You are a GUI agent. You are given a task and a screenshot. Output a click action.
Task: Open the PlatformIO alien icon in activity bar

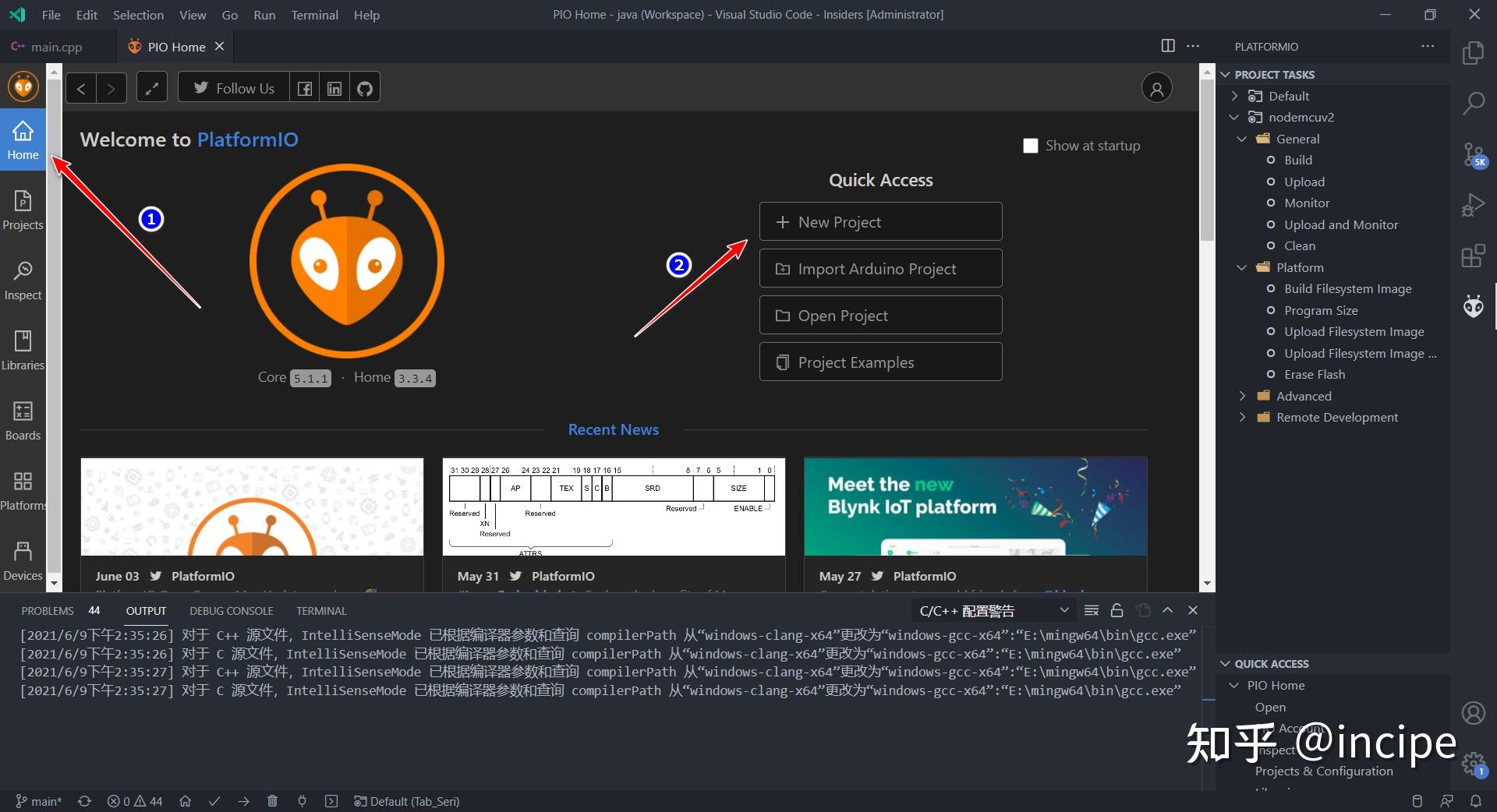(1473, 306)
